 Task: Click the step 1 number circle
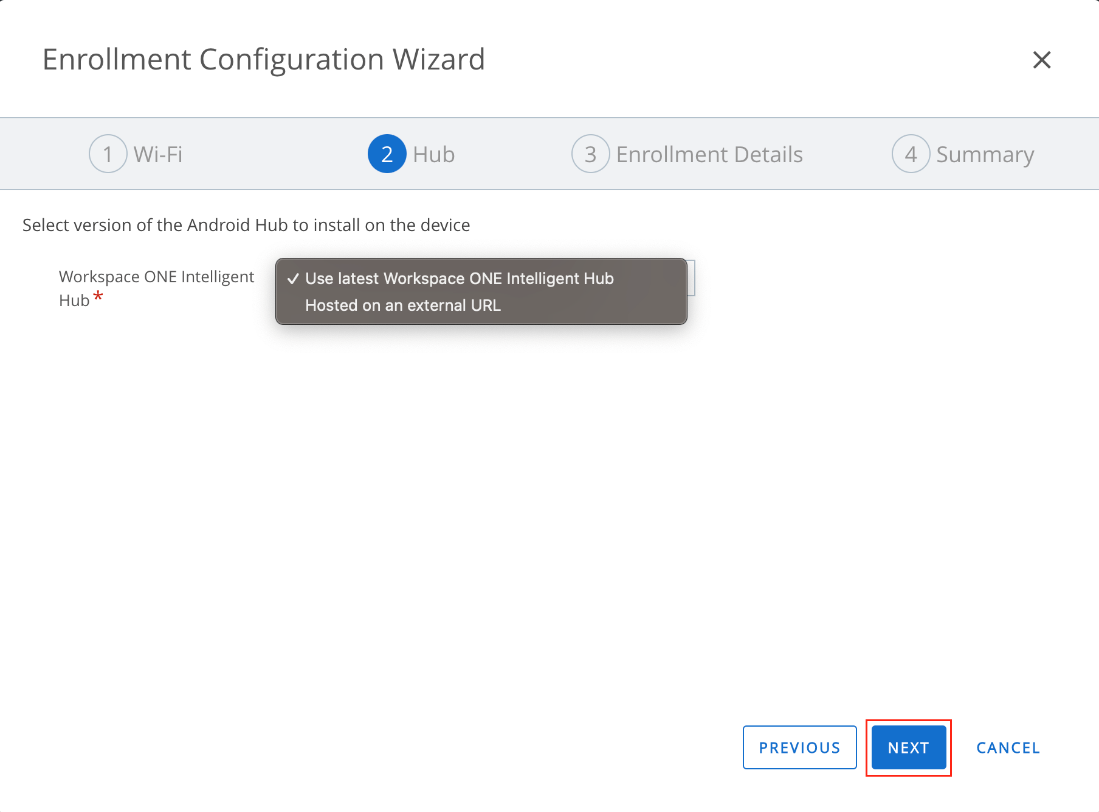[108, 155]
